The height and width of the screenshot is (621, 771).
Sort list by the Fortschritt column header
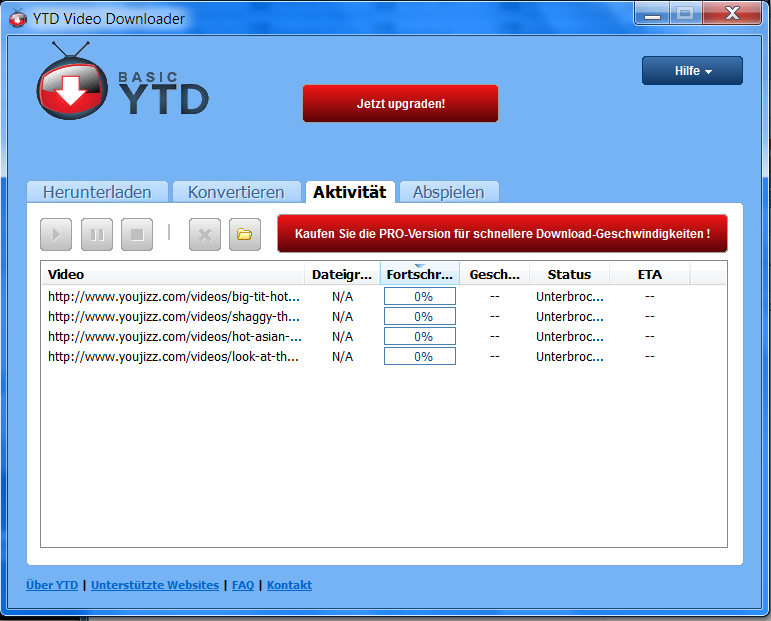pyautogui.click(x=419, y=274)
